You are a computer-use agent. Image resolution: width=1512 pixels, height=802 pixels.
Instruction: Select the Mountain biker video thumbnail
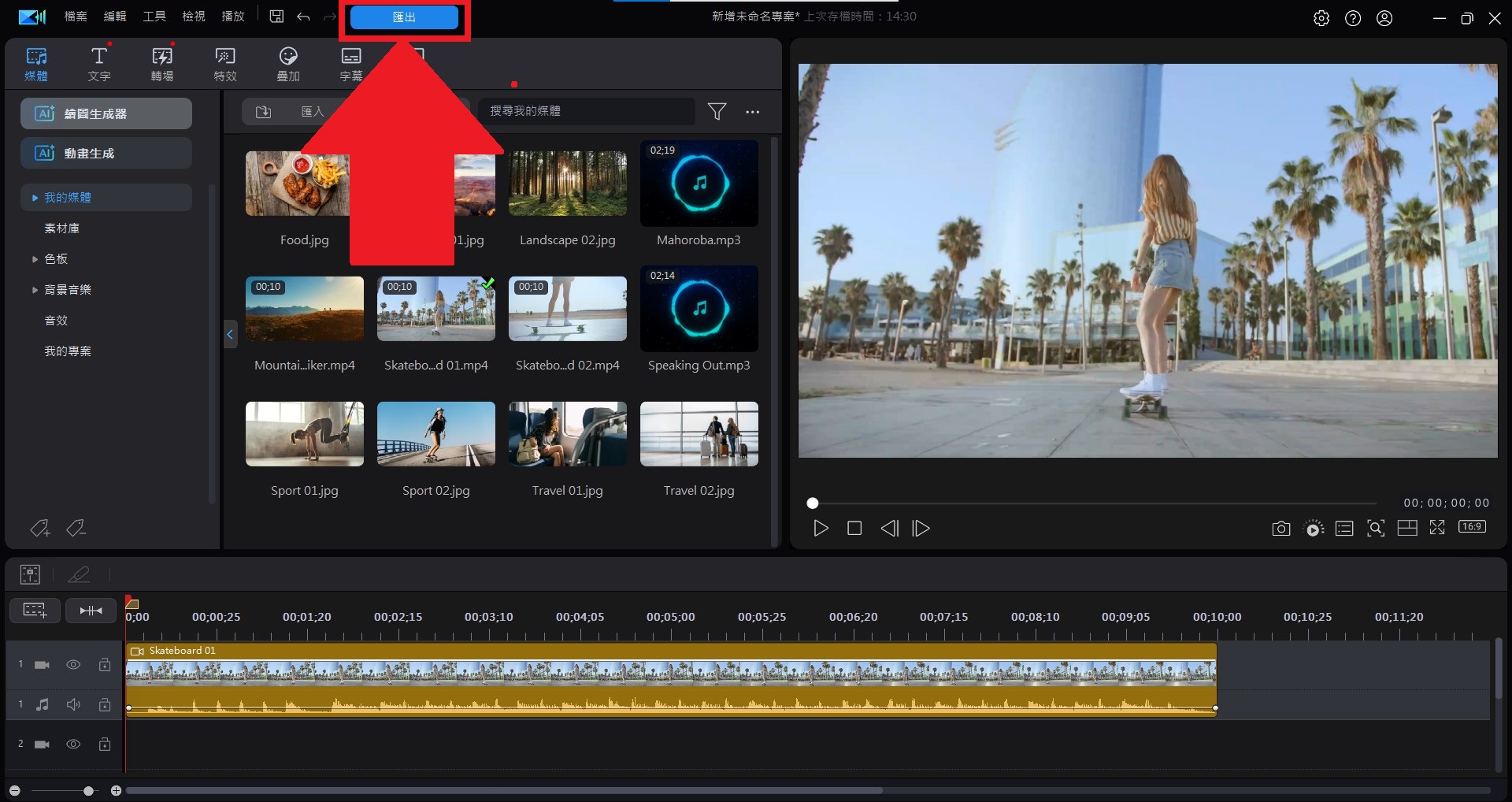[305, 309]
